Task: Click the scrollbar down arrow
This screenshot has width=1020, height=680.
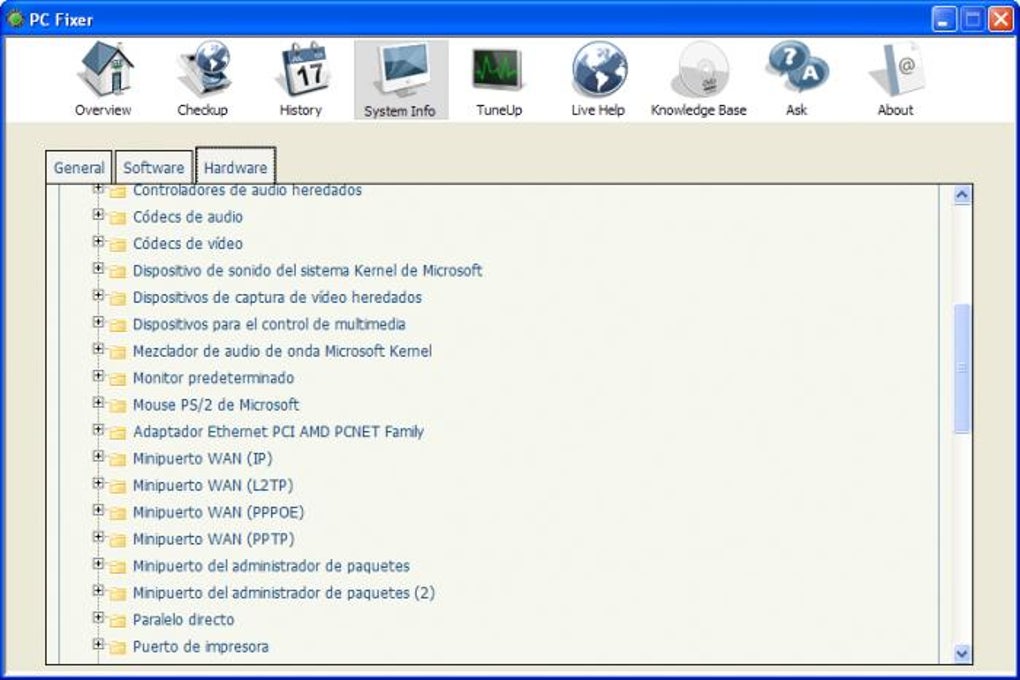Action: pyautogui.click(x=962, y=653)
